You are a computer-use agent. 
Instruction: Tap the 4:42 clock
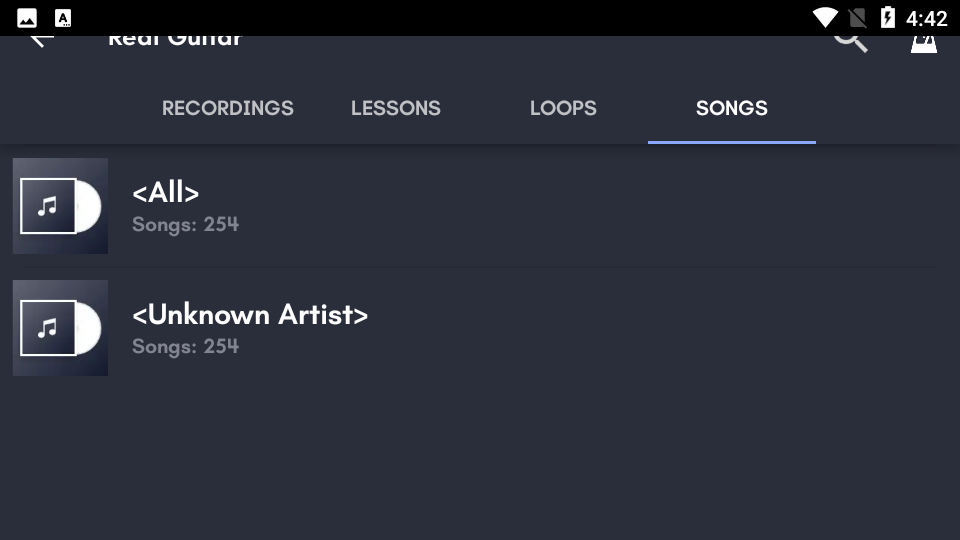[926, 18]
